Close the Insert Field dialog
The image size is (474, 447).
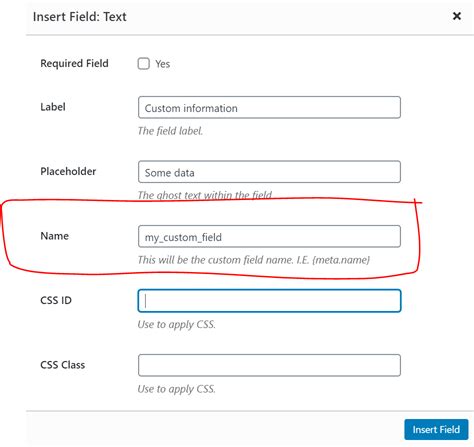click(457, 16)
